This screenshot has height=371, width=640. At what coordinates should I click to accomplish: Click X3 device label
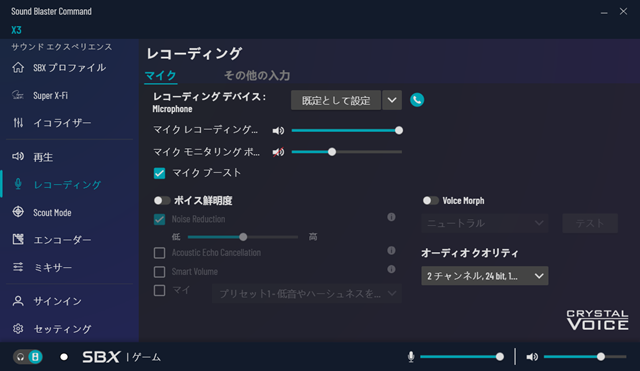click(16, 30)
